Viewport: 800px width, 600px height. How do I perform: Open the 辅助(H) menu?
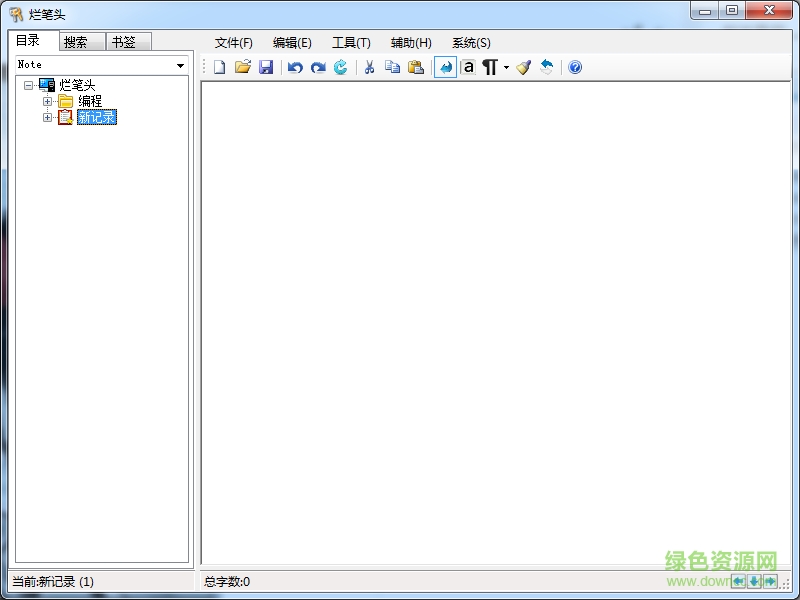(411, 43)
